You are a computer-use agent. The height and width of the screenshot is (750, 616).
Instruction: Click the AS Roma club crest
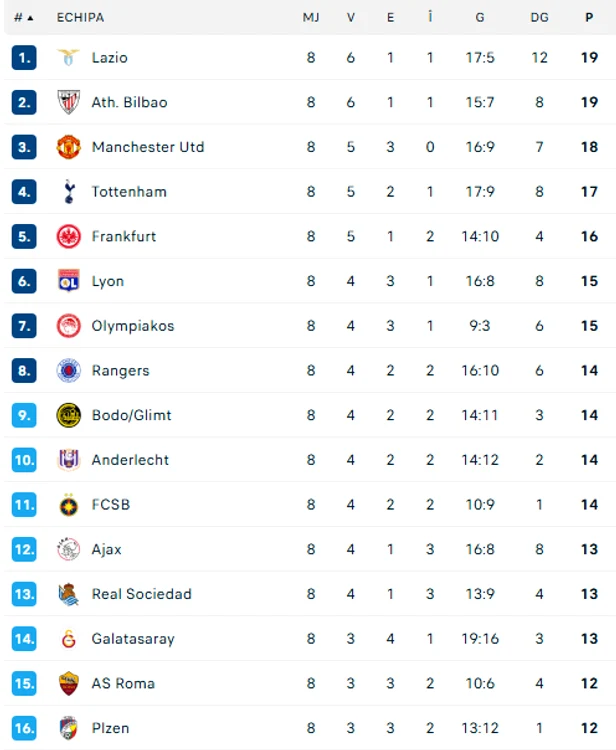click(x=68, y=684)
